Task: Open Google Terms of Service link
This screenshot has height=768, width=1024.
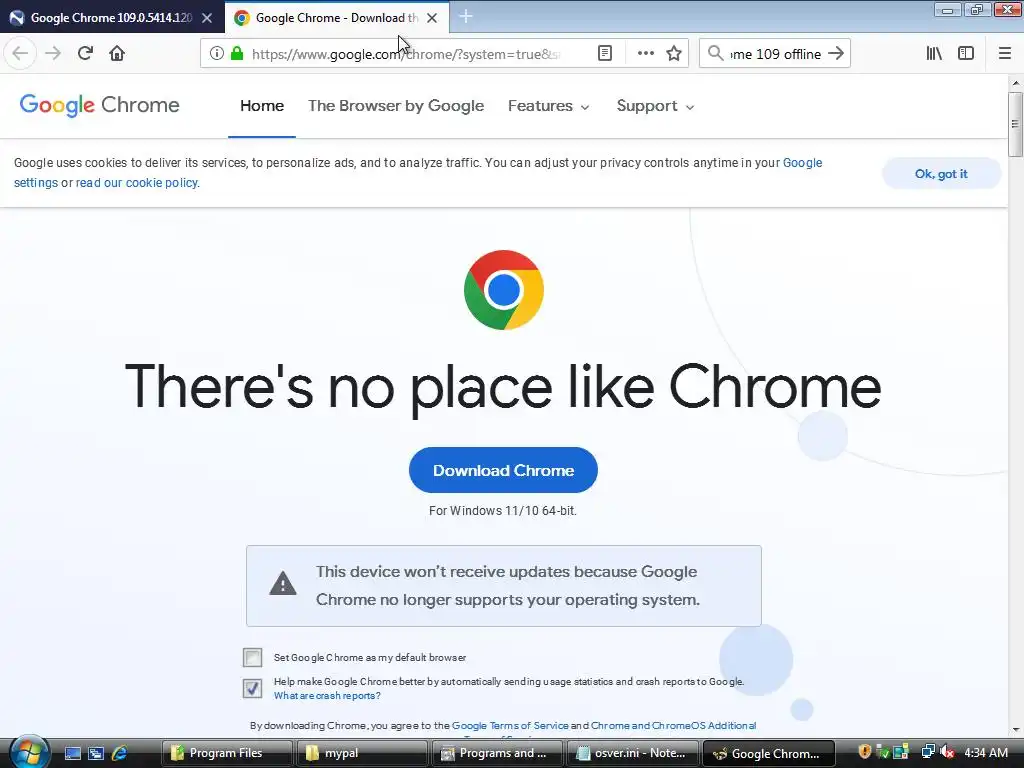Action: (510, 726)
